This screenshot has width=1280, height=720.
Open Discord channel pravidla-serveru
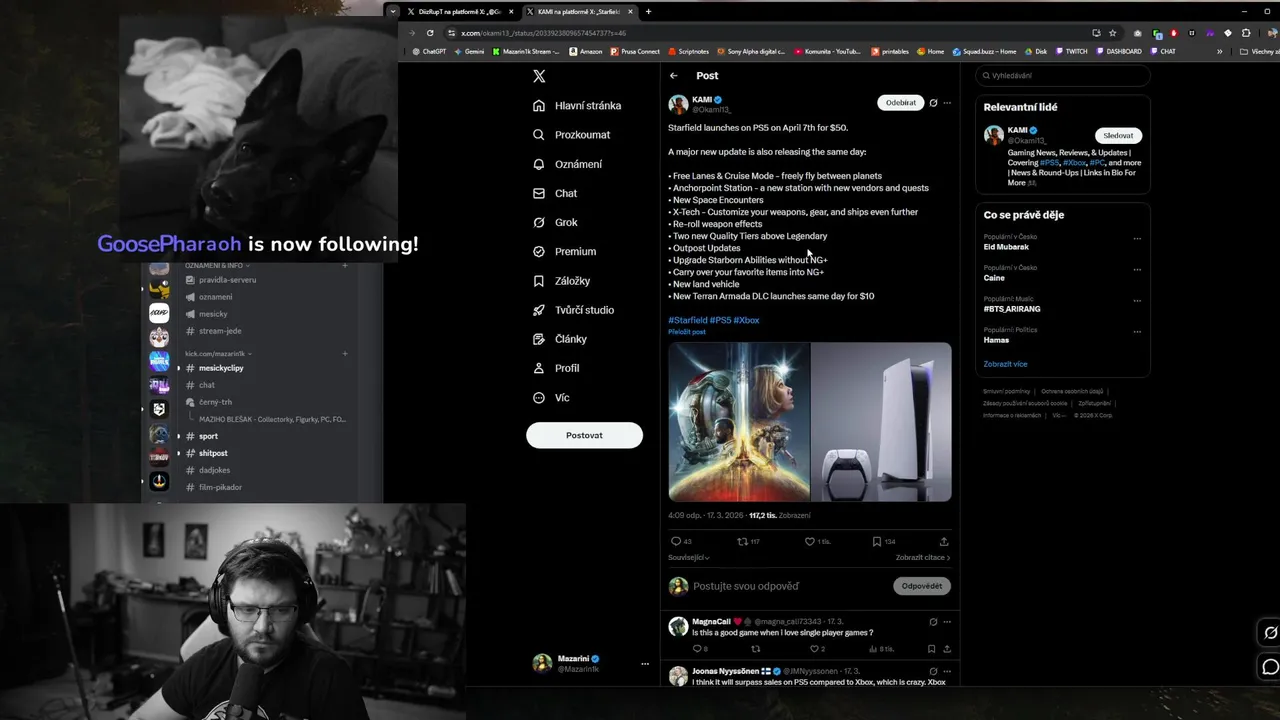click(x=227, y=280)
